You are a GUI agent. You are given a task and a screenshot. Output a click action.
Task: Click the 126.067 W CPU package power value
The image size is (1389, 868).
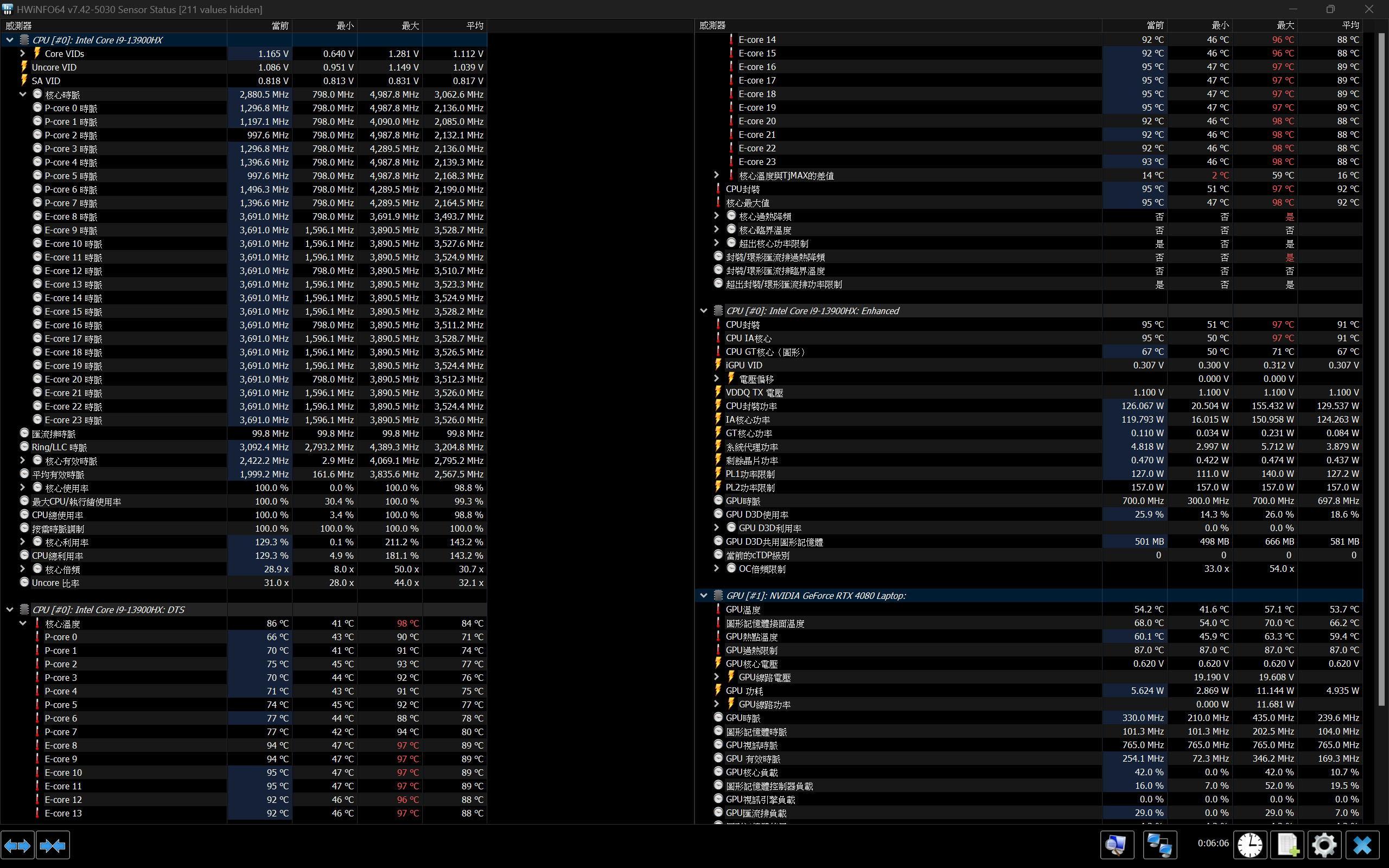tap(1142, 406)
